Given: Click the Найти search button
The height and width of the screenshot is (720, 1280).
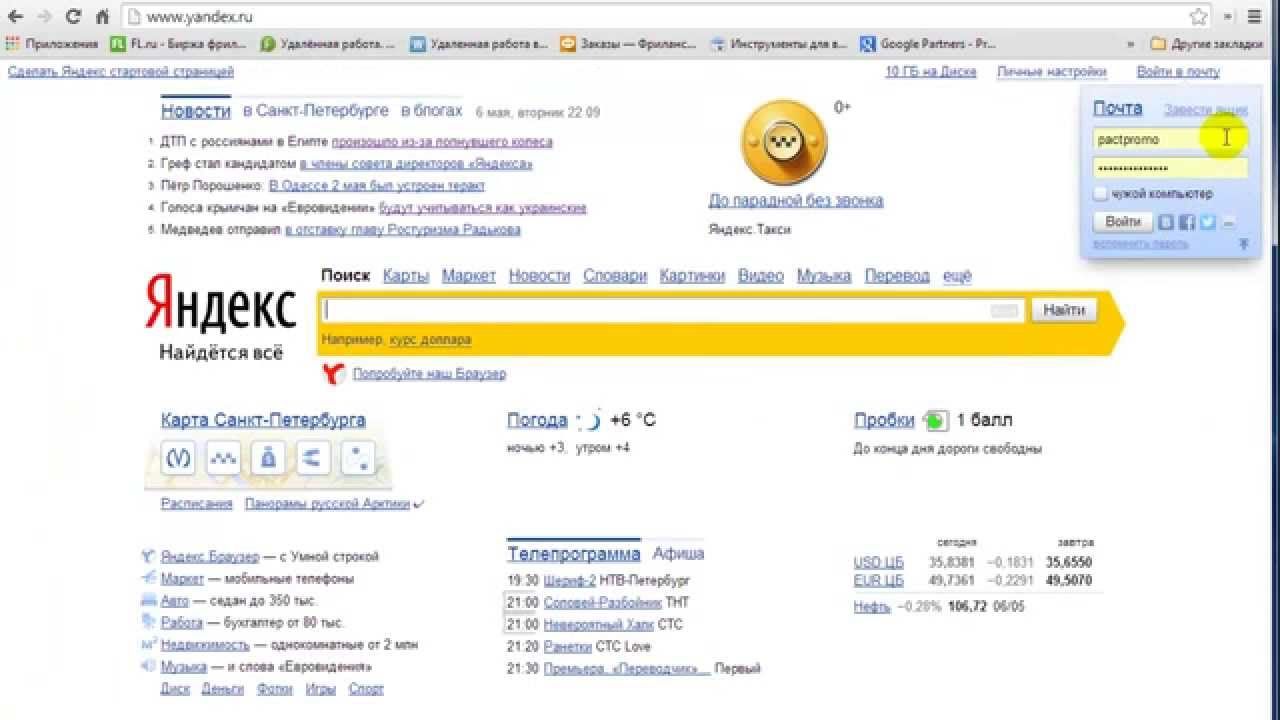Looking at the screenshot, I should pos(1064,310).
